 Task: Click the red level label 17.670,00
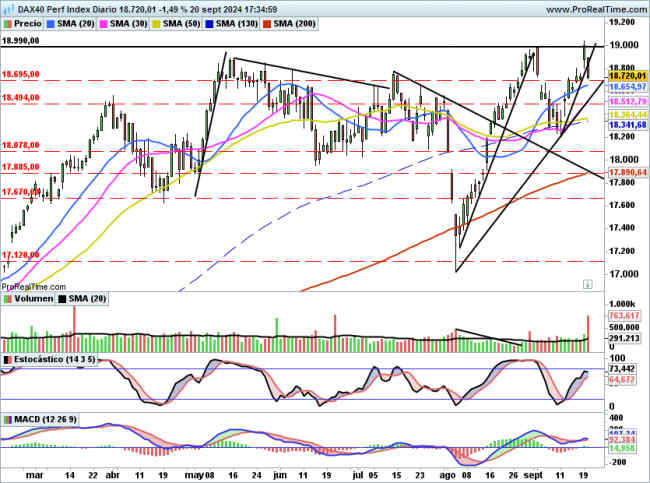(20, 192)
